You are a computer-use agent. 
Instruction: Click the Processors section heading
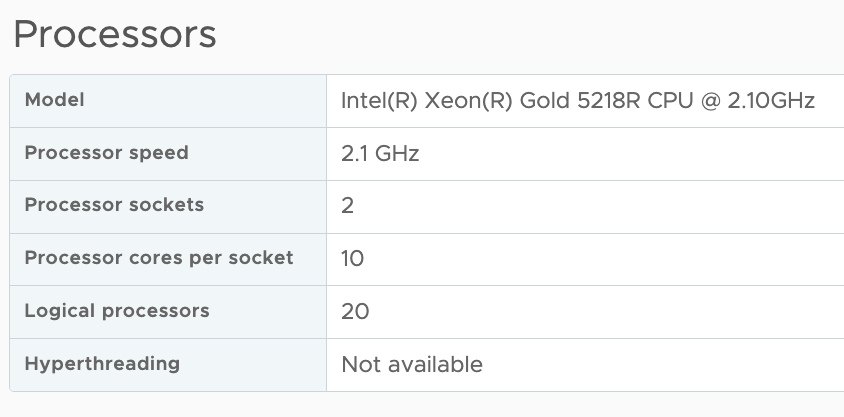114,35
